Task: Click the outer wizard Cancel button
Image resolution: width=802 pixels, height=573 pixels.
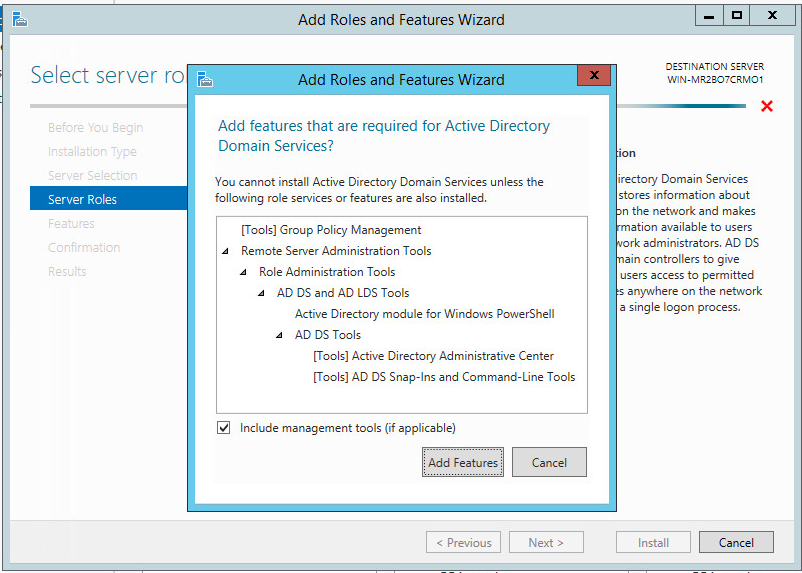Action: pos(735,543)
